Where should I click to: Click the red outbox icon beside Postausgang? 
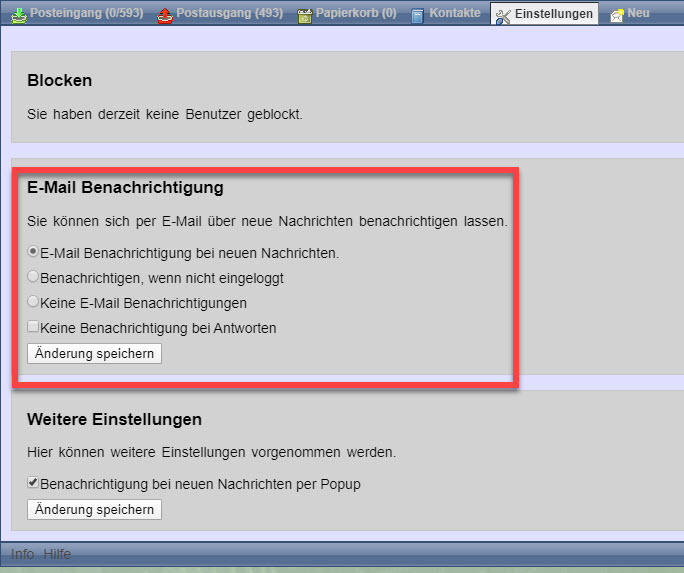pyautogui.click(x=165, y=15)
